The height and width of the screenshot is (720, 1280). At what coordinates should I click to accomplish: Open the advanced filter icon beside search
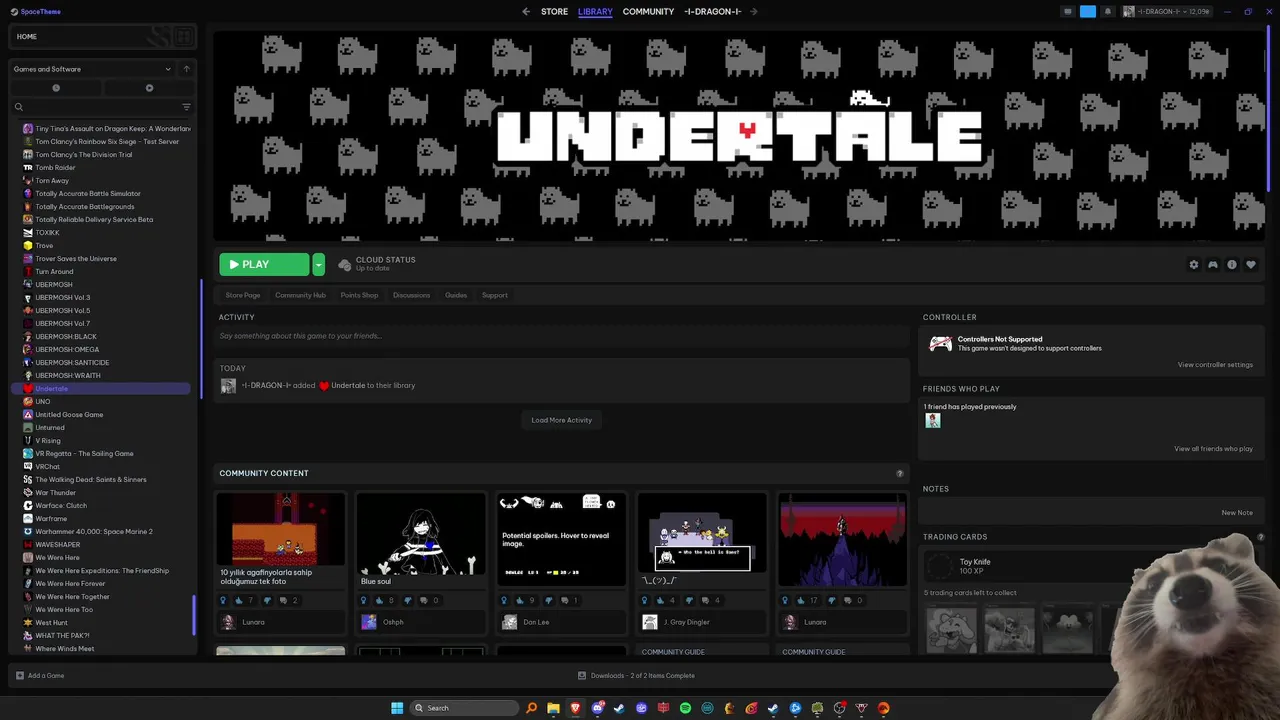186,107
